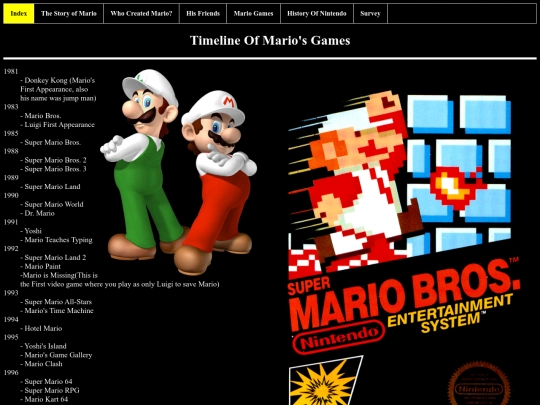The image size is (540, 405).
Task: Click the Super Mario Bros. 3 entry
Action: coord(53,169)
